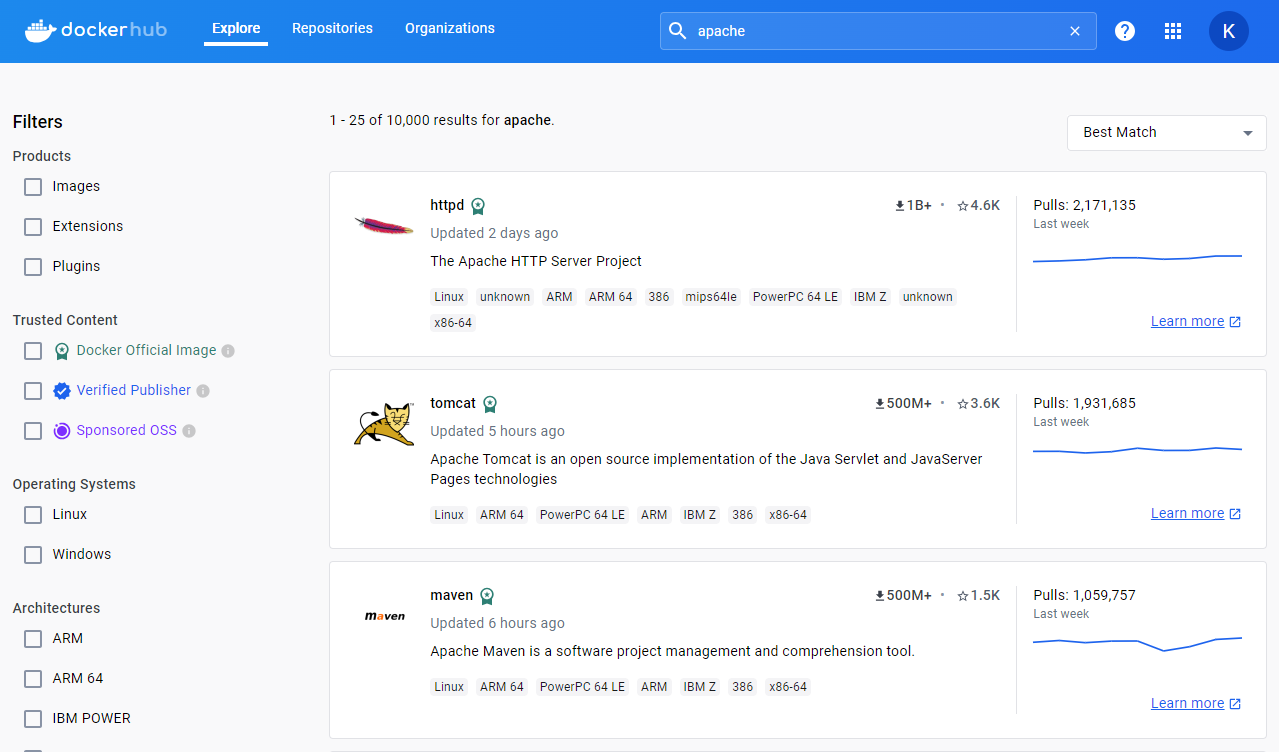Clear the apache search text
1279x752 pixels.
point(1075,31)
